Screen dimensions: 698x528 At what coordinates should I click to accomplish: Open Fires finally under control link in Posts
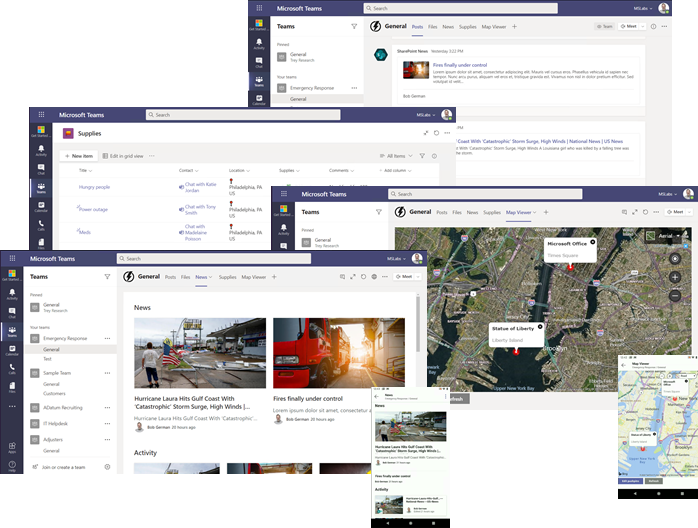coord(460,65)
